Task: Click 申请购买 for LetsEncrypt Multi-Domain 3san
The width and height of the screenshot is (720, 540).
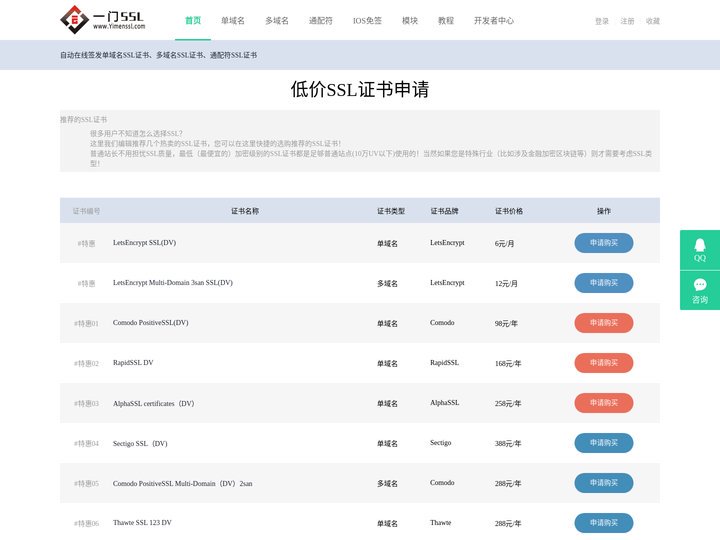Action: pos(604,283)
